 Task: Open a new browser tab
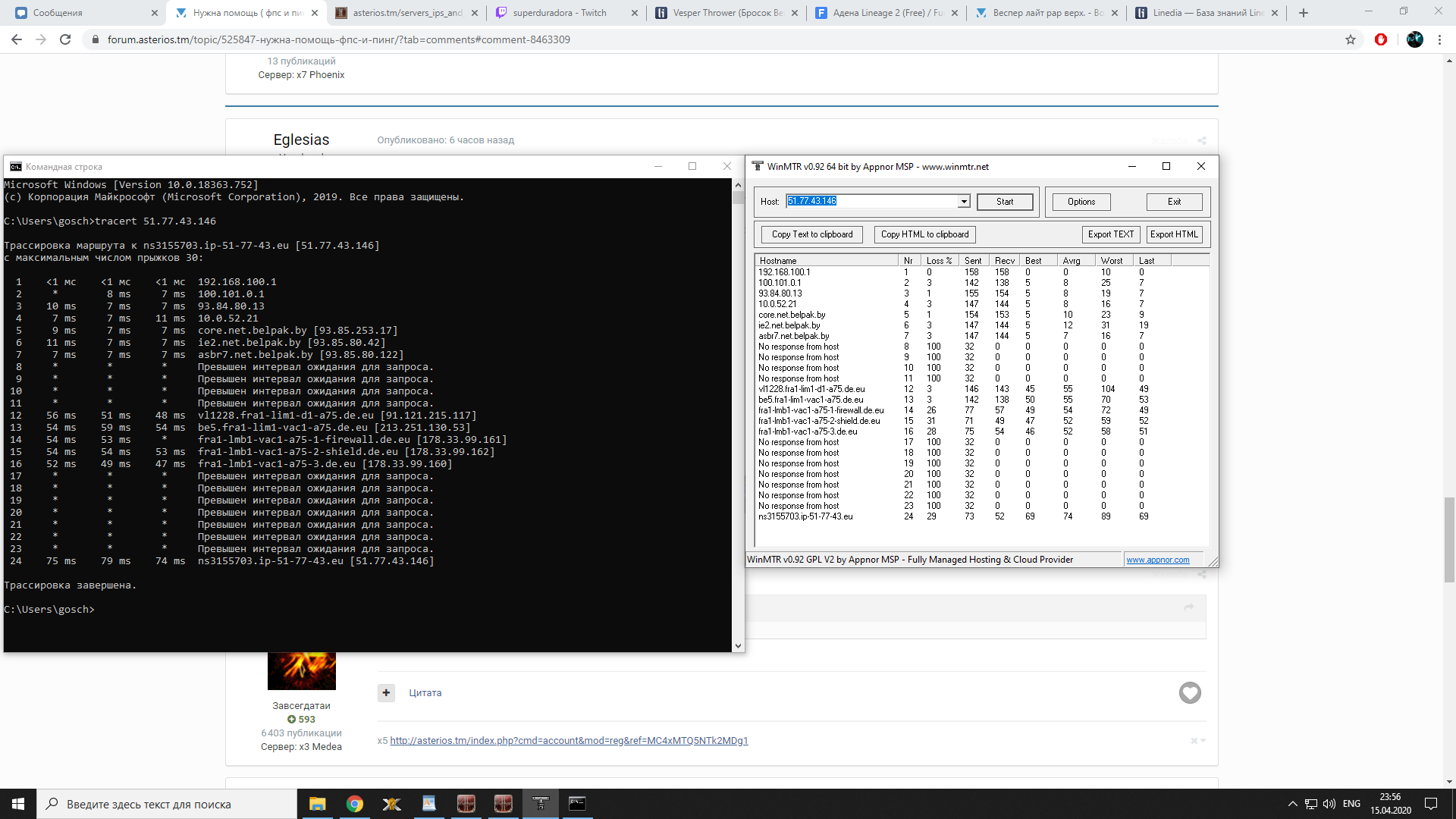tap(1304, 13)
